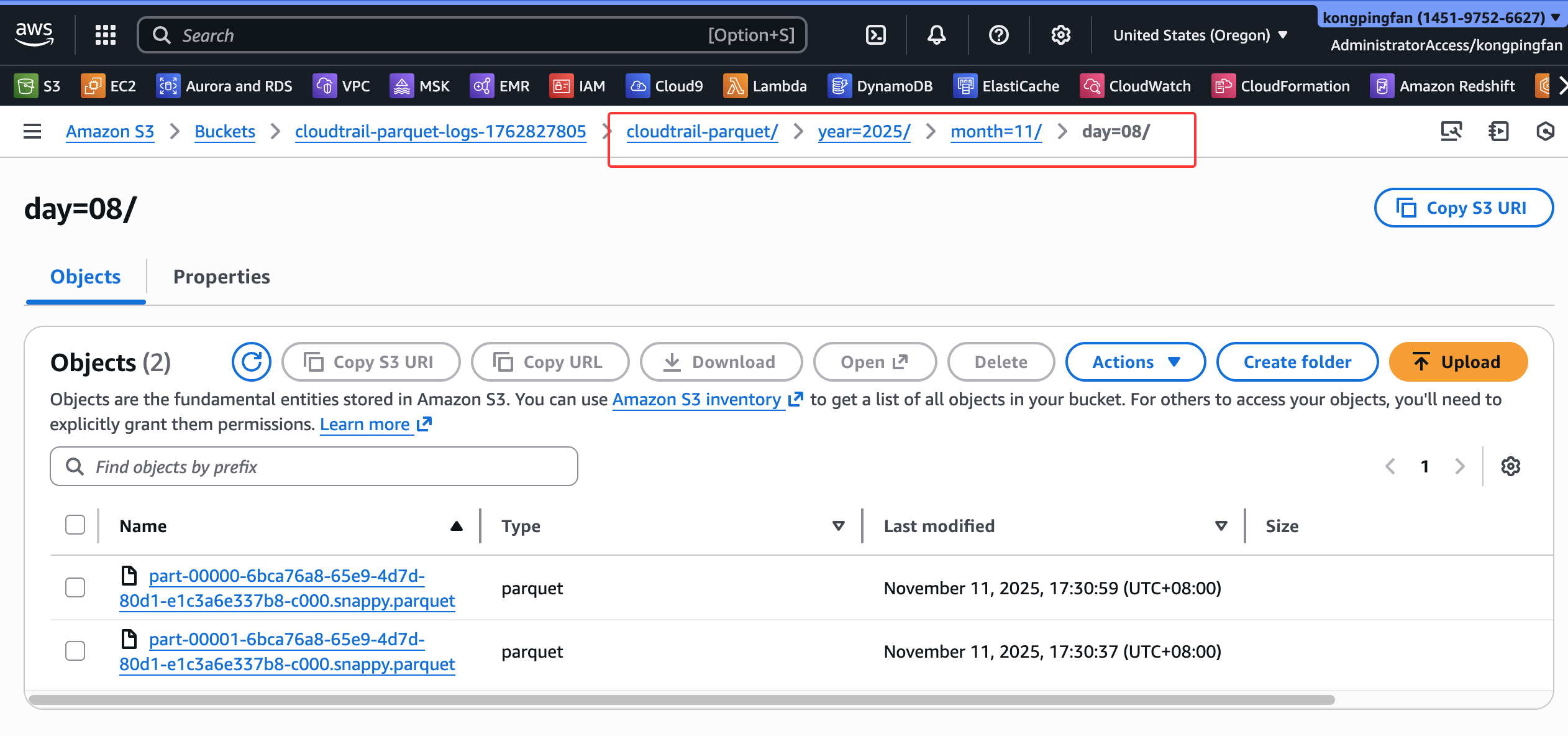Sort by the Last modified column arrow
Viewport: 1568px width, 736px height.
1221,526
